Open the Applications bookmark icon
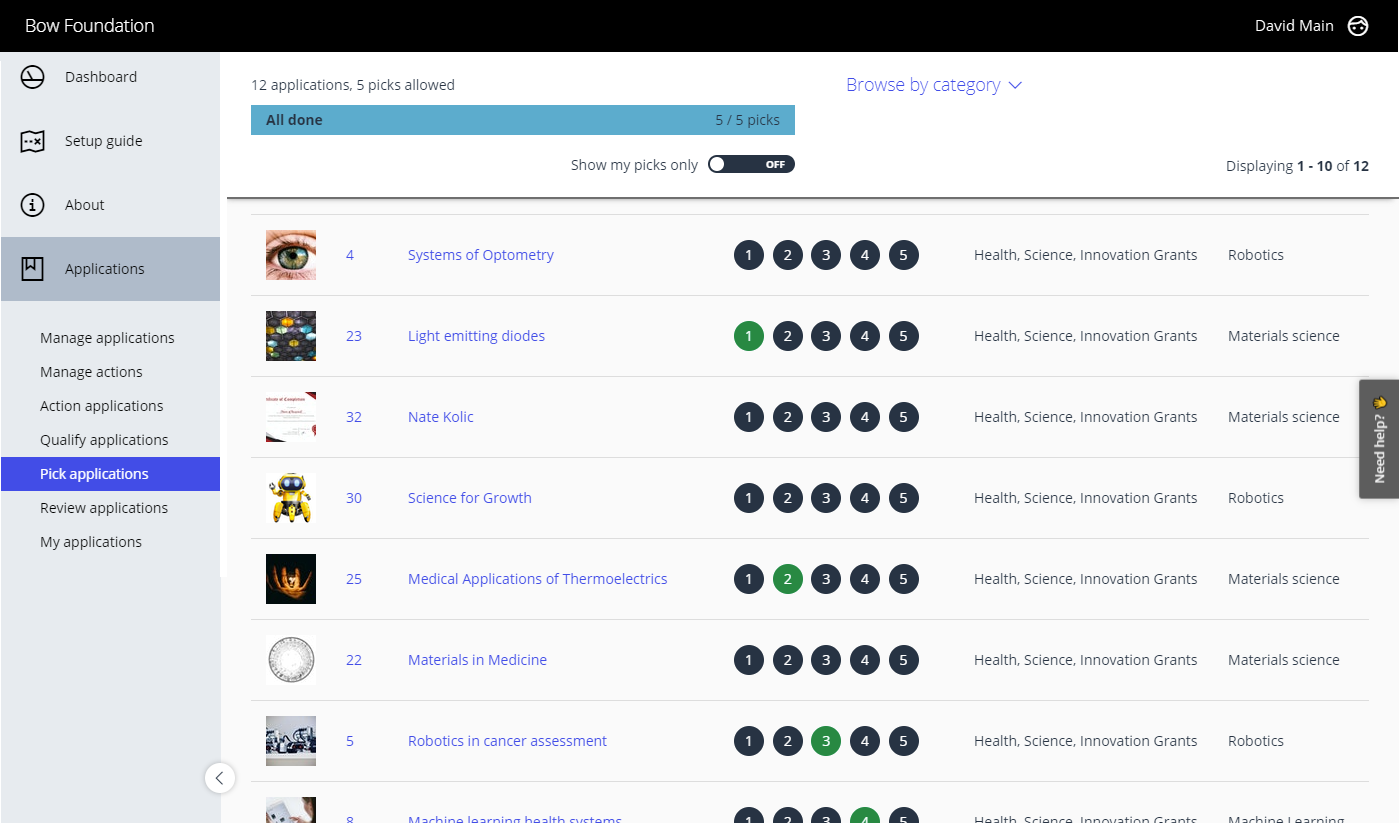This screenshot has width=1399, height=823. [31, 268]
